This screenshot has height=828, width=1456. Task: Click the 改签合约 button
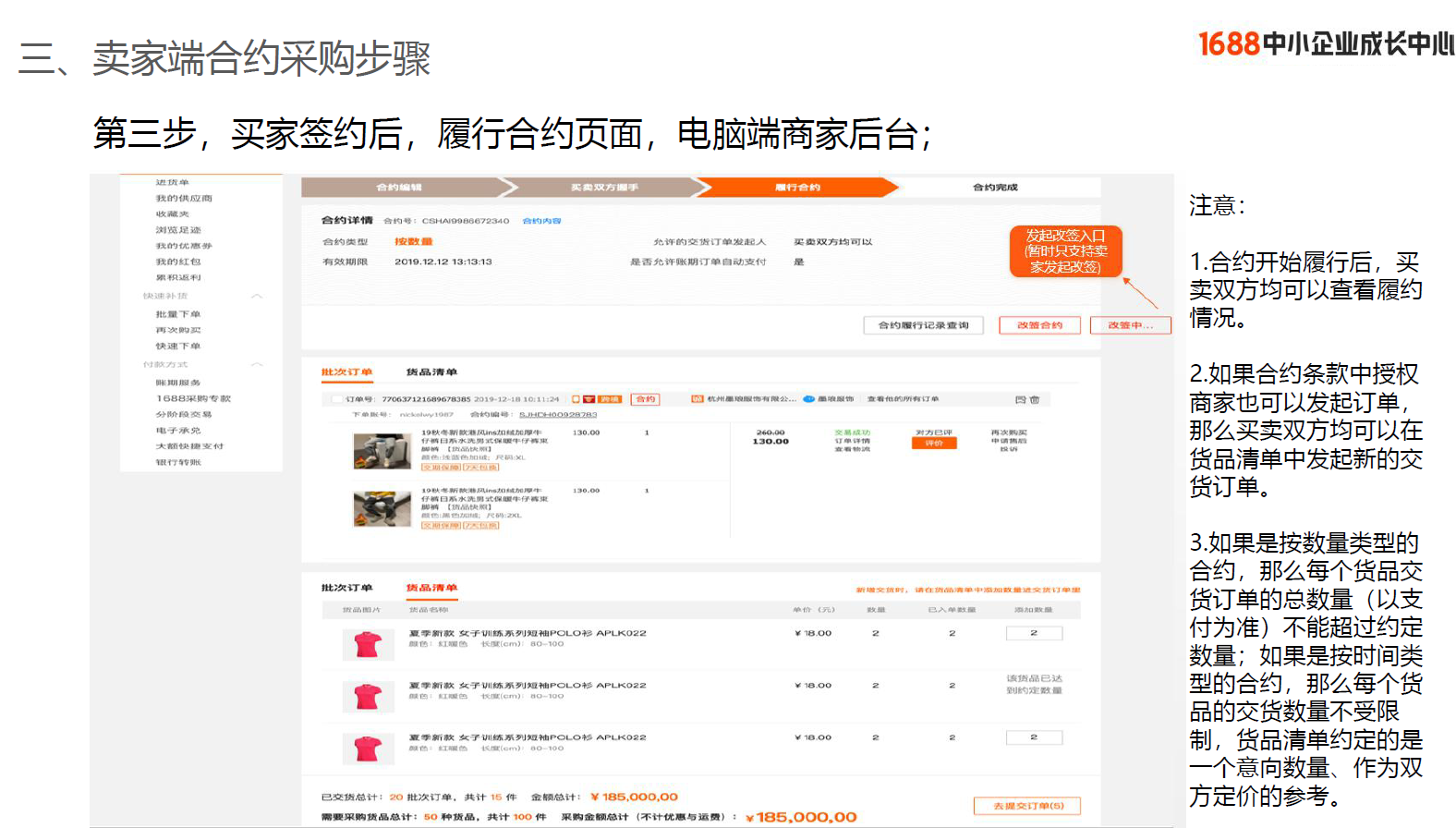[1039, 325]
